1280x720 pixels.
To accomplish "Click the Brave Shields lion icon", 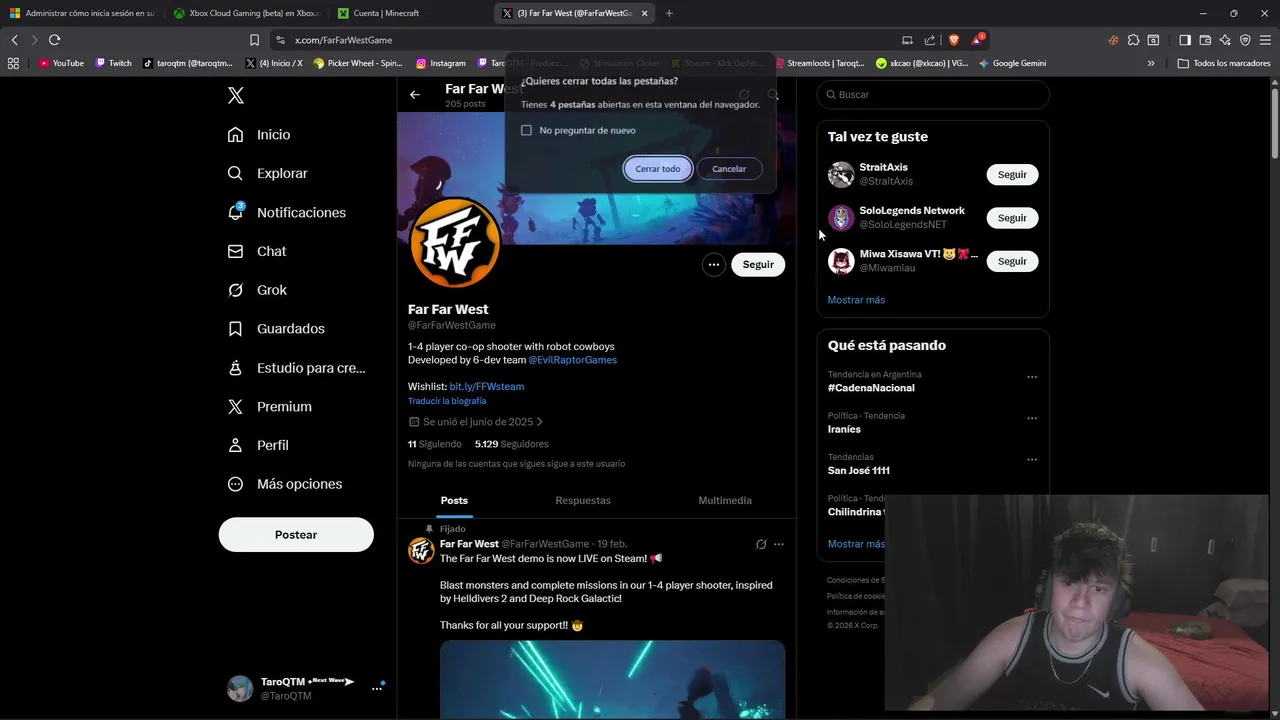I will tap(953, 40).
